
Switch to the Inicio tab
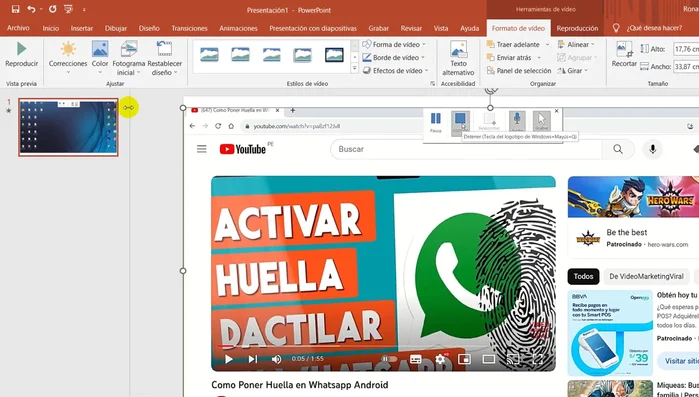coord(51,28)
